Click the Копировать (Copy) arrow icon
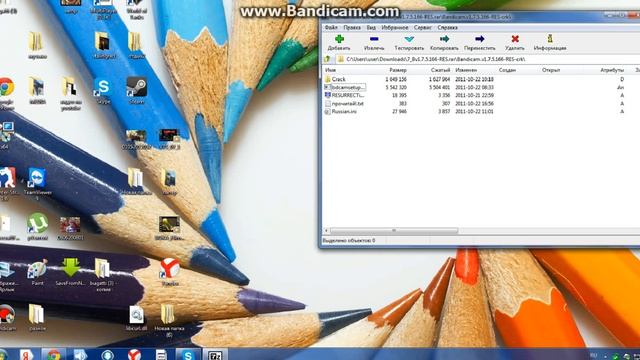Viewport: 640px width, 360px height. pos(444,39)
